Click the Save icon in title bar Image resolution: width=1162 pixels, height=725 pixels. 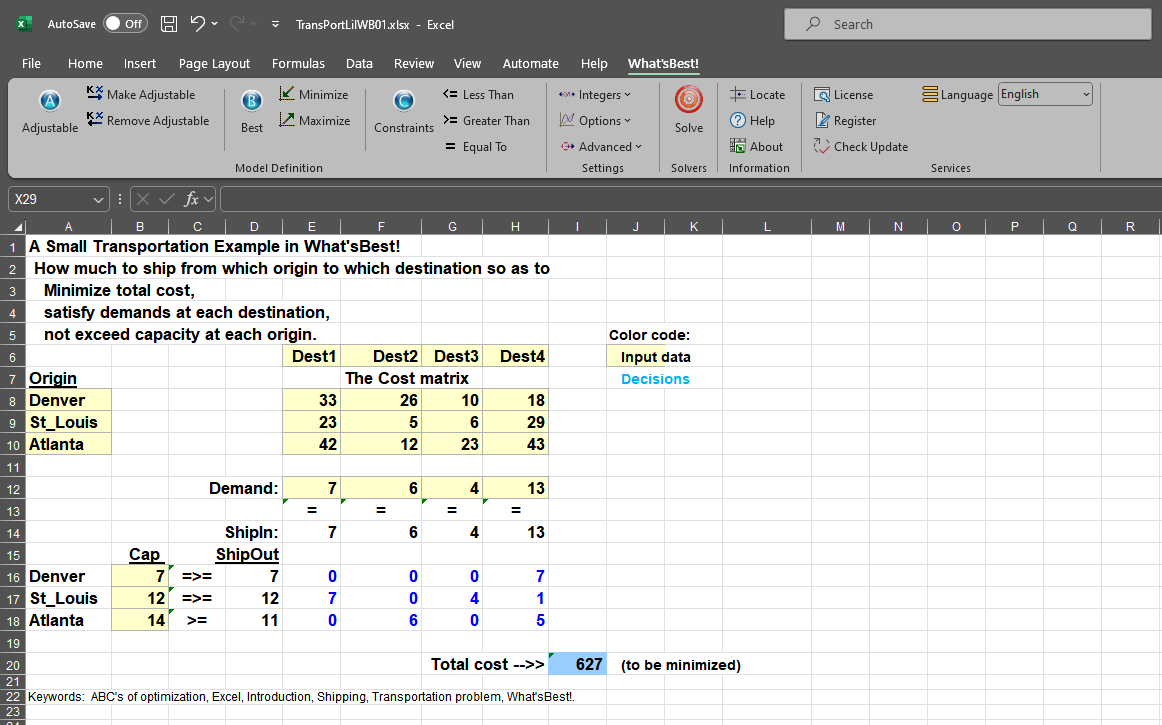pyautogui.click(x=169, y=24)
